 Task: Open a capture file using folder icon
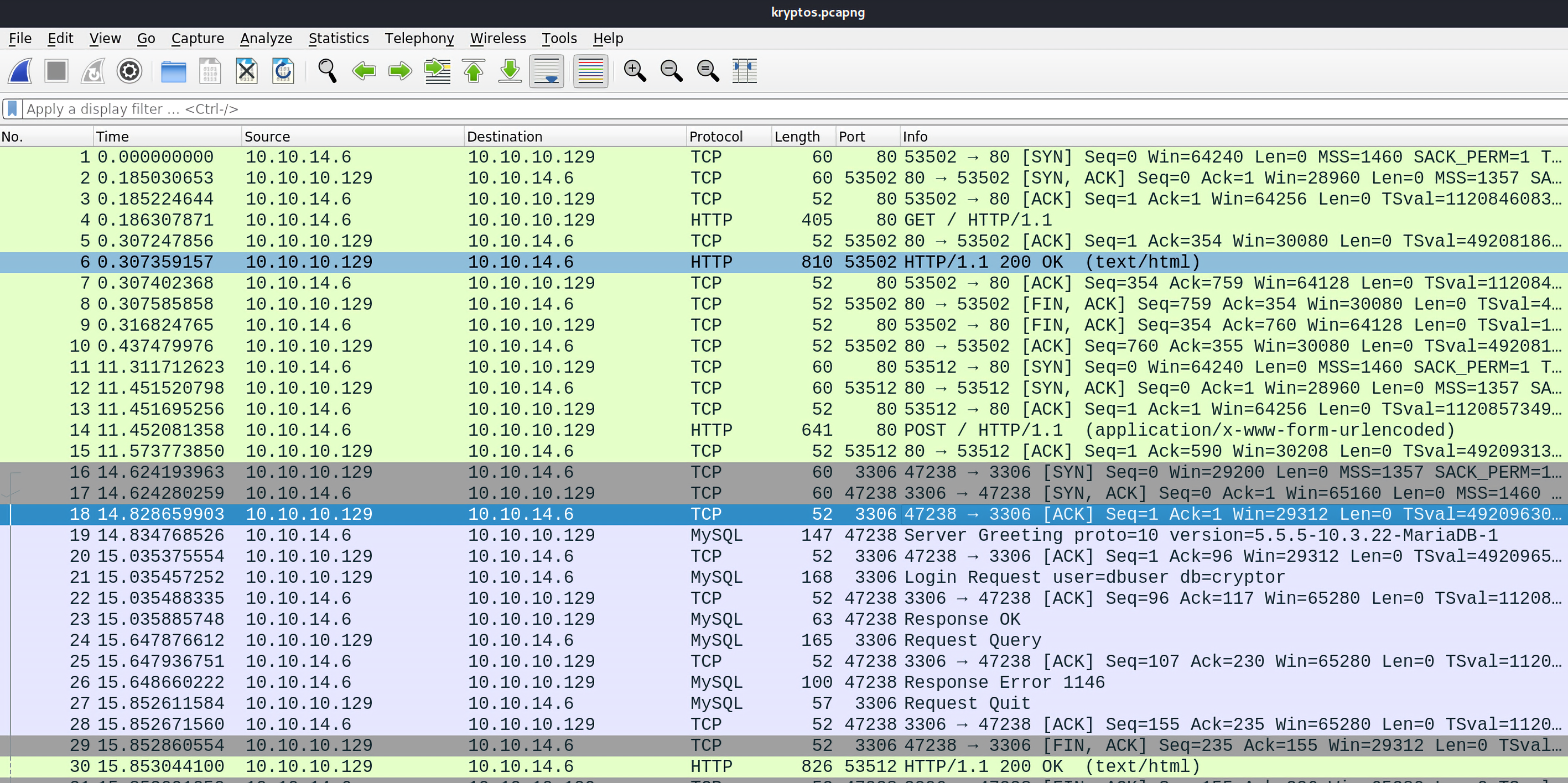coord(174,71)
